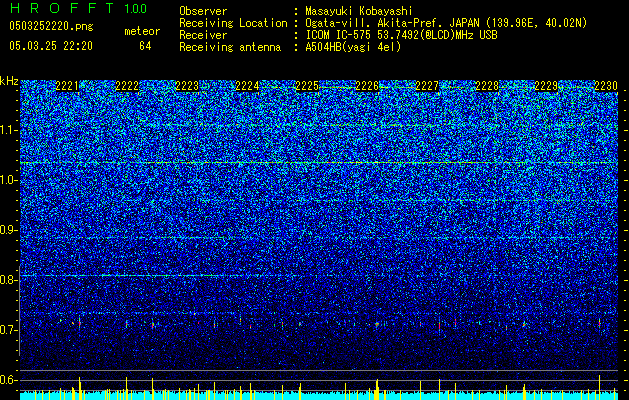The image size is (629, 400).
Task: Click the 0.9 kHz axis label
Action: point(9,230)
